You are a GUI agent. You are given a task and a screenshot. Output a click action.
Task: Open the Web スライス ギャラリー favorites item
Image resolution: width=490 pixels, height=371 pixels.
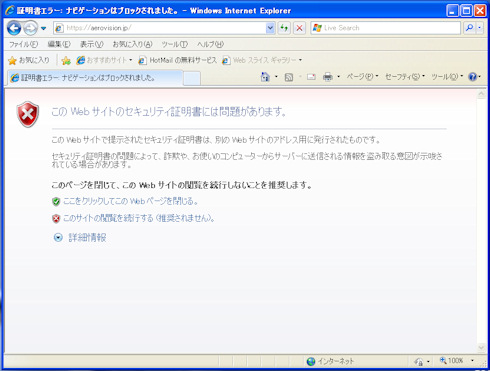pyautogui.click(x=262, y=60)
